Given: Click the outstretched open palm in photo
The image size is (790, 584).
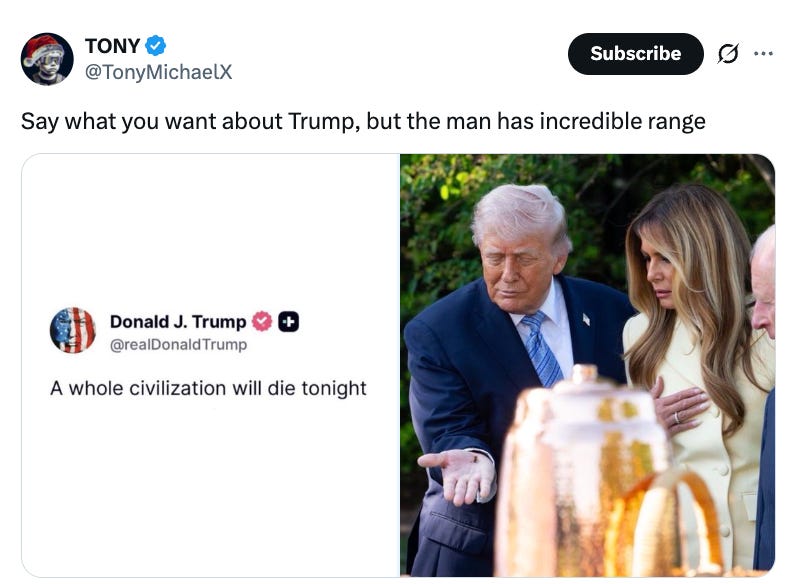Looking at the screenshot, I should 457,474.
